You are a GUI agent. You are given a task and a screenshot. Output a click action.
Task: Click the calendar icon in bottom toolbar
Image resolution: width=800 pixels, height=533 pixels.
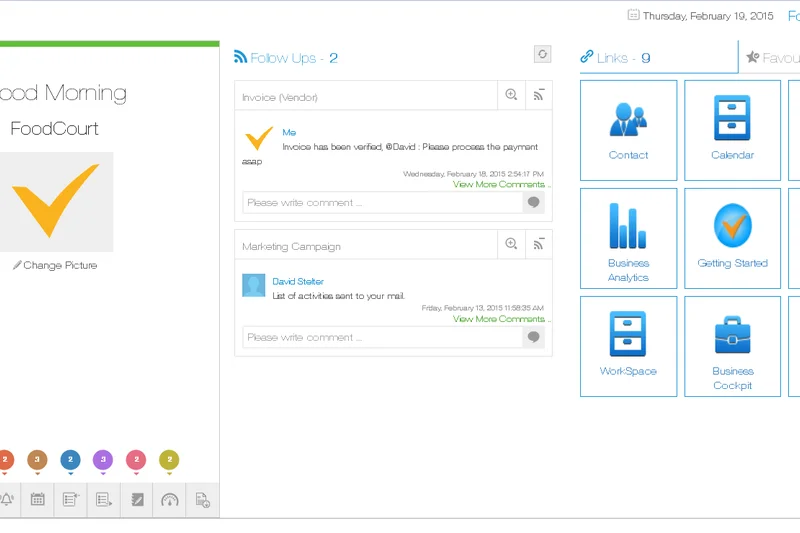37,499
